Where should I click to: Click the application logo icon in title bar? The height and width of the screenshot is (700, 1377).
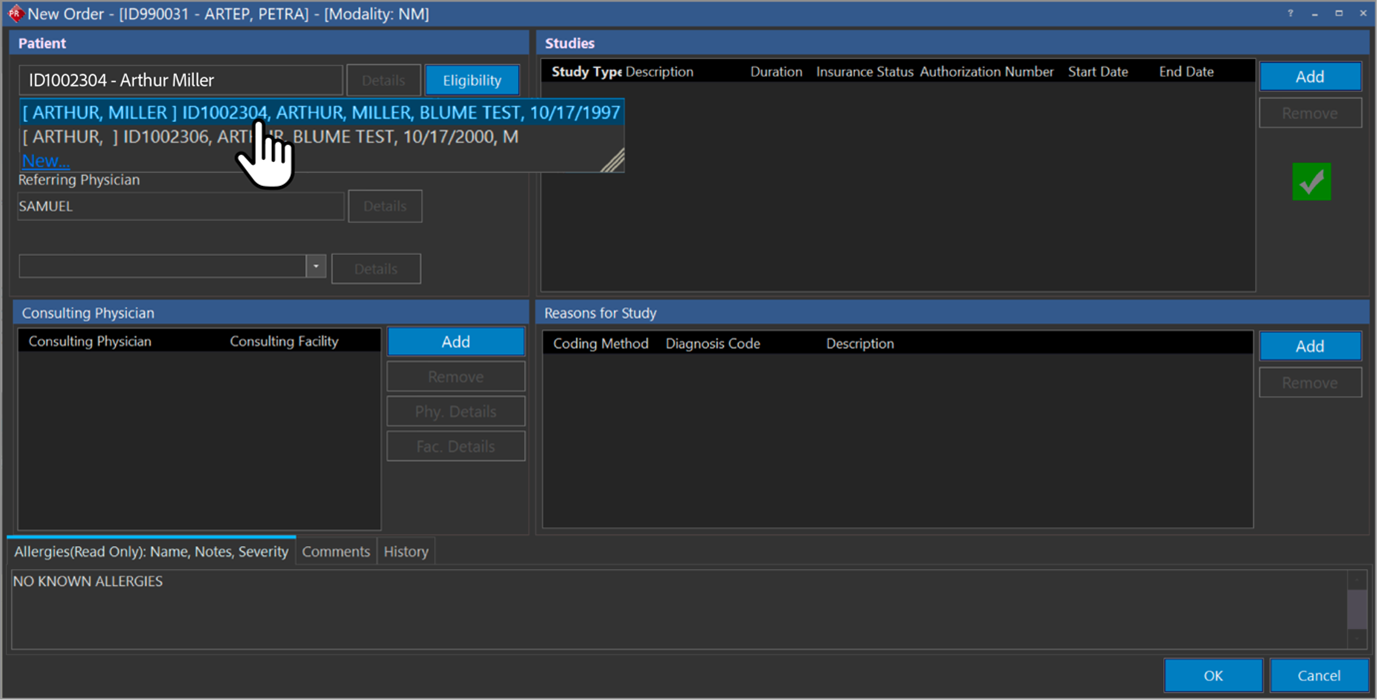pyautogui.click(x=15, y=14)
